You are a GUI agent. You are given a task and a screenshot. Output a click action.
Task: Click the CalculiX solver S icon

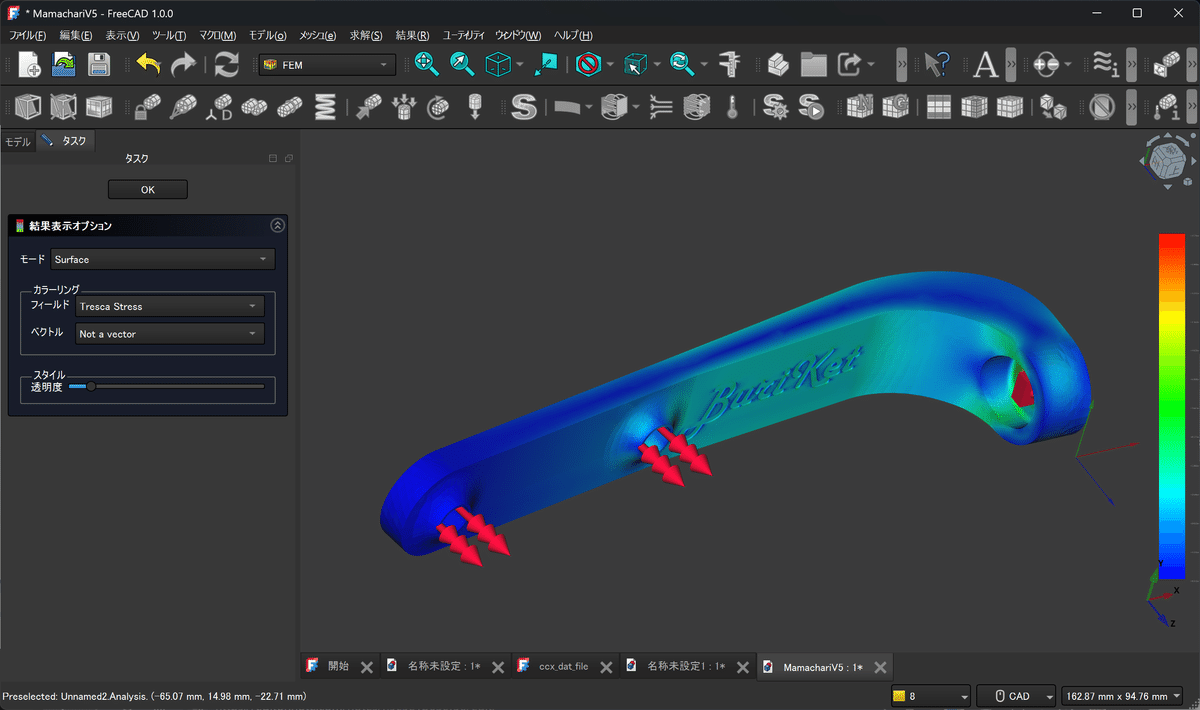click(523, 106)
